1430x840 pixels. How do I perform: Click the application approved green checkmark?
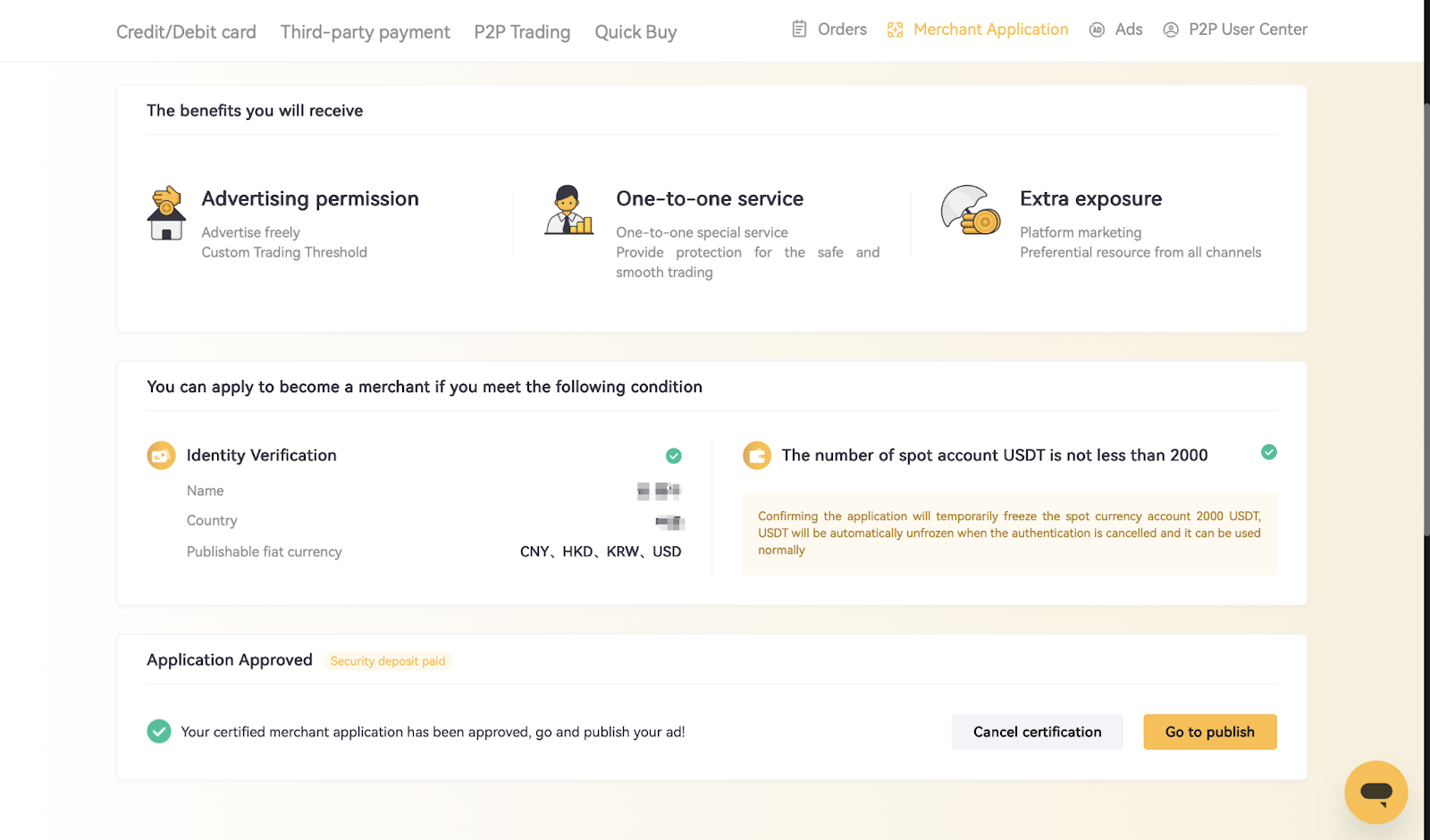tap(159, 732)
